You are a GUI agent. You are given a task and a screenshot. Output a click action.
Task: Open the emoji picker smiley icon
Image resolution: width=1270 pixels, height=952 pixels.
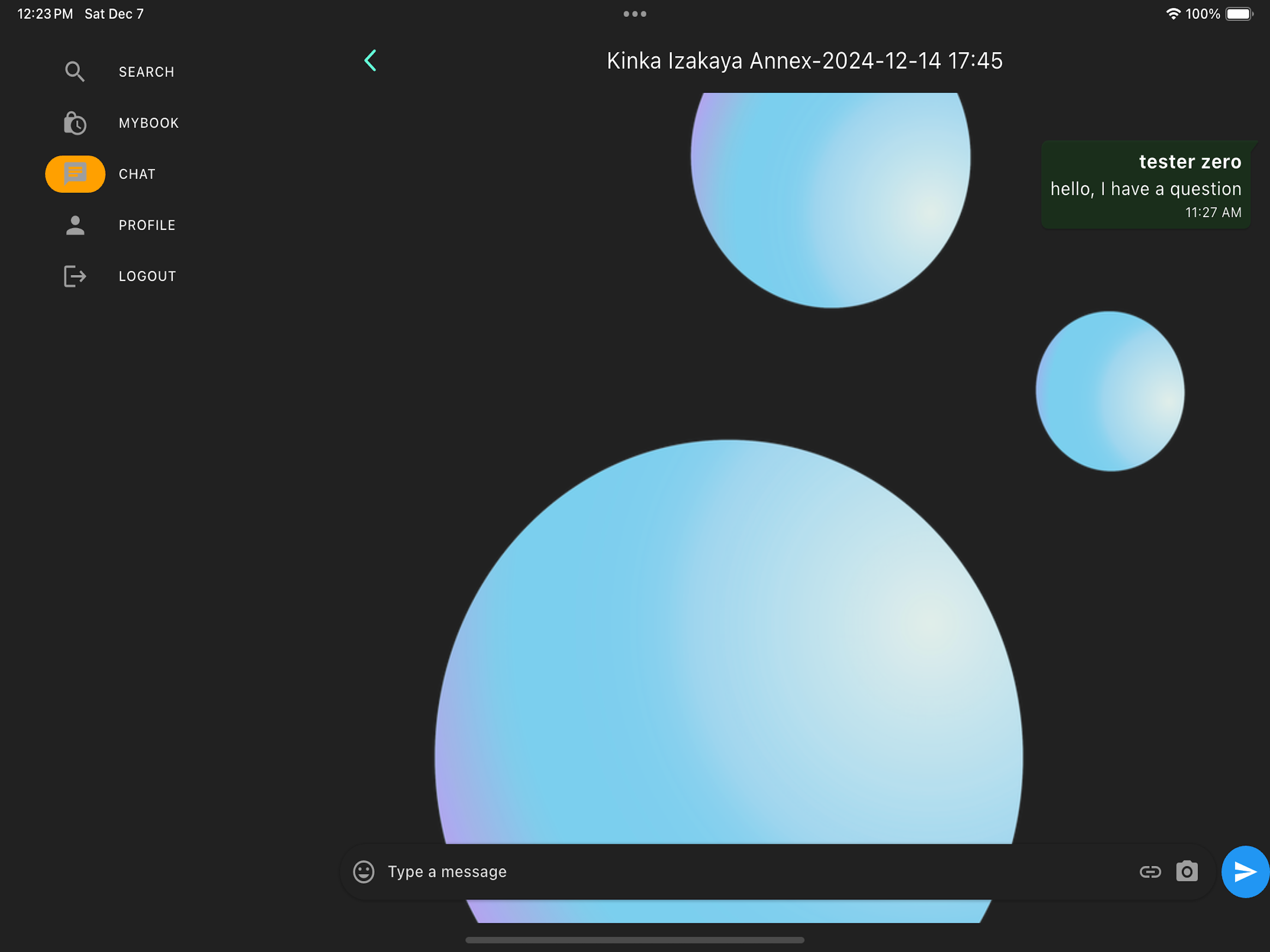point(364,872)
